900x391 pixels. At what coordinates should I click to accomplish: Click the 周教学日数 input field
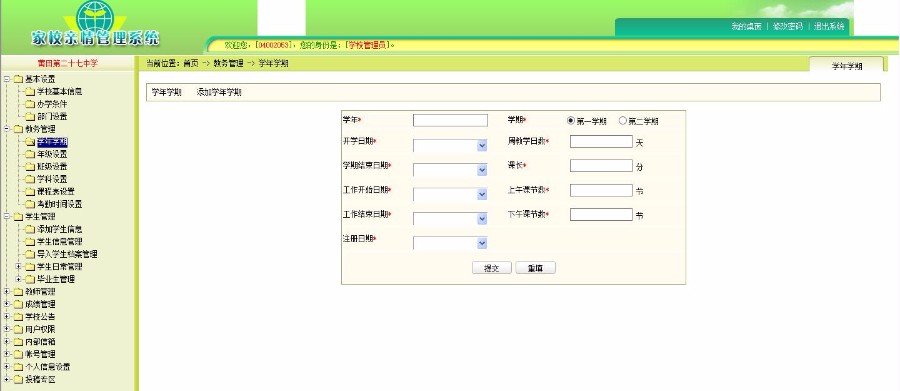click(601, 141)
